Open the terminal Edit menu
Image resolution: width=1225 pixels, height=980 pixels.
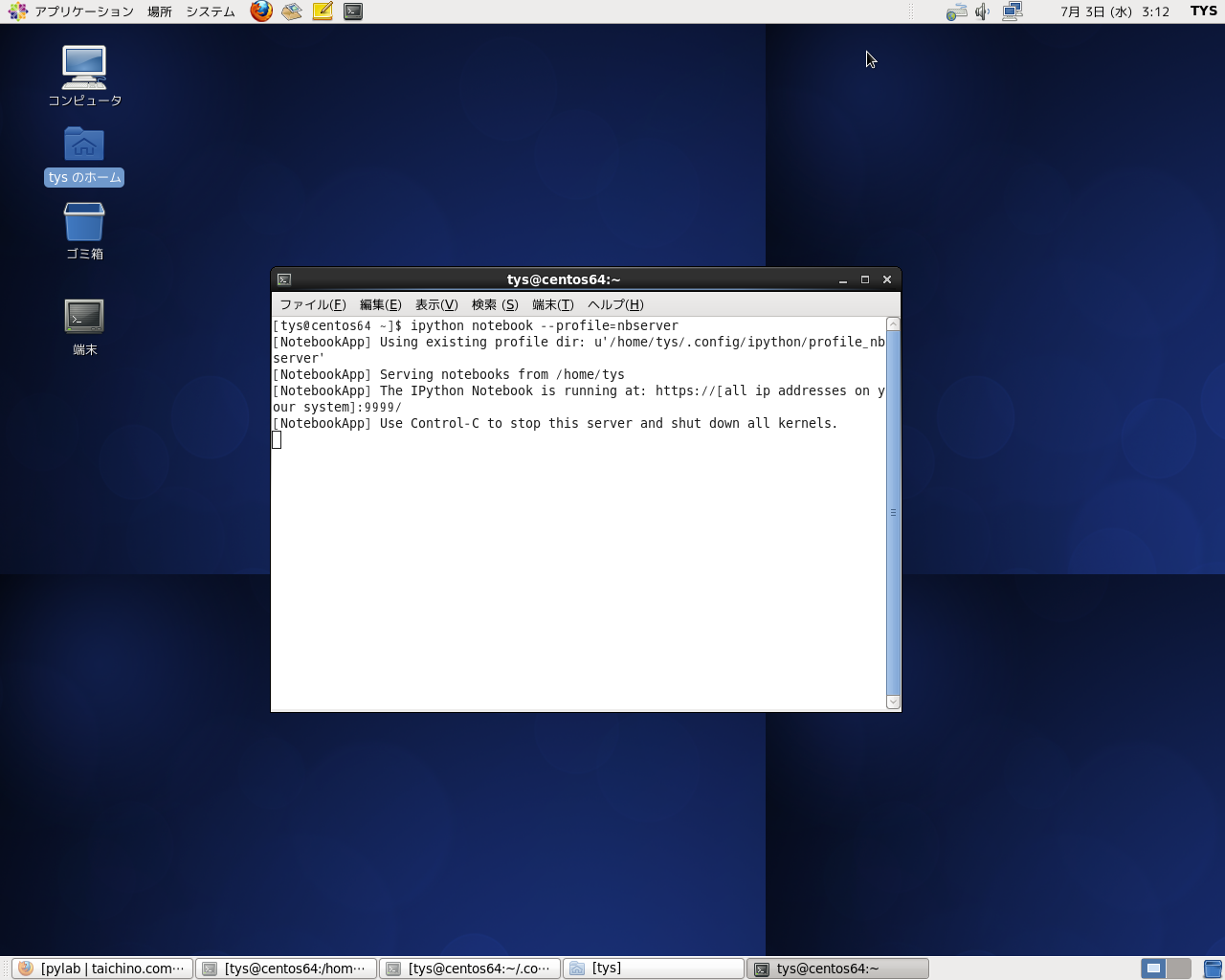380,304
